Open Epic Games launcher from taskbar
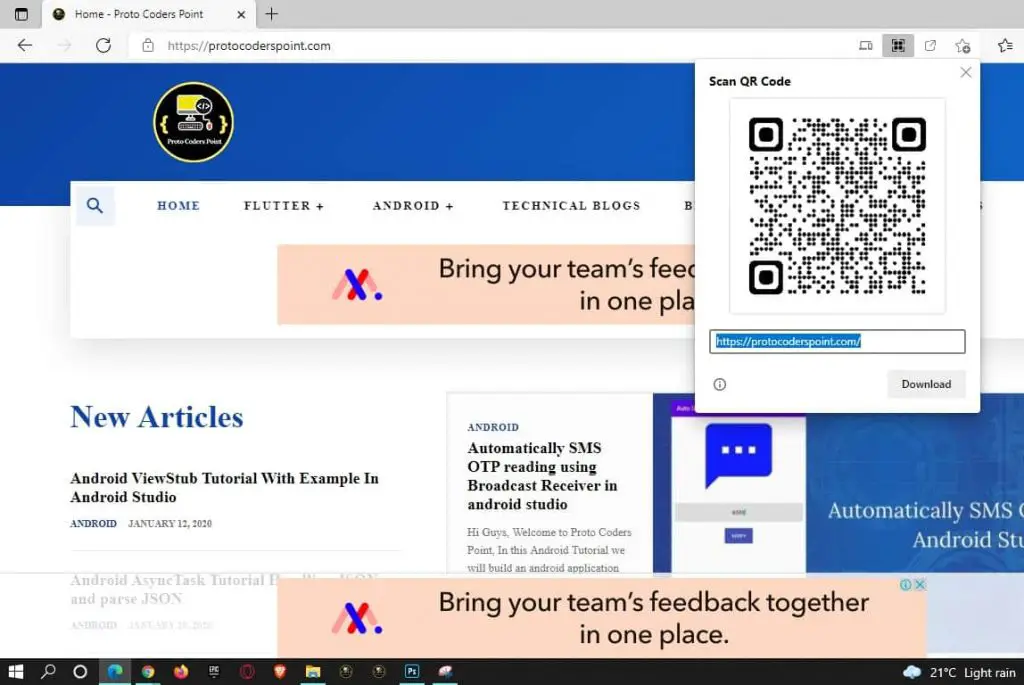Screen dimensions: 1024x685 214,671
